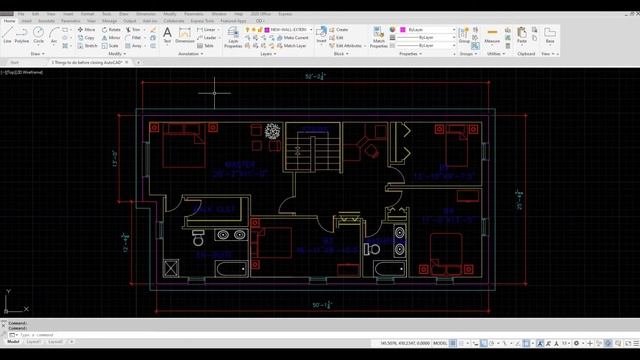The width and height of the screenshot is (640, 360).
Task: Click MODEL space toggle in status bar
Action: pos(440,343)
